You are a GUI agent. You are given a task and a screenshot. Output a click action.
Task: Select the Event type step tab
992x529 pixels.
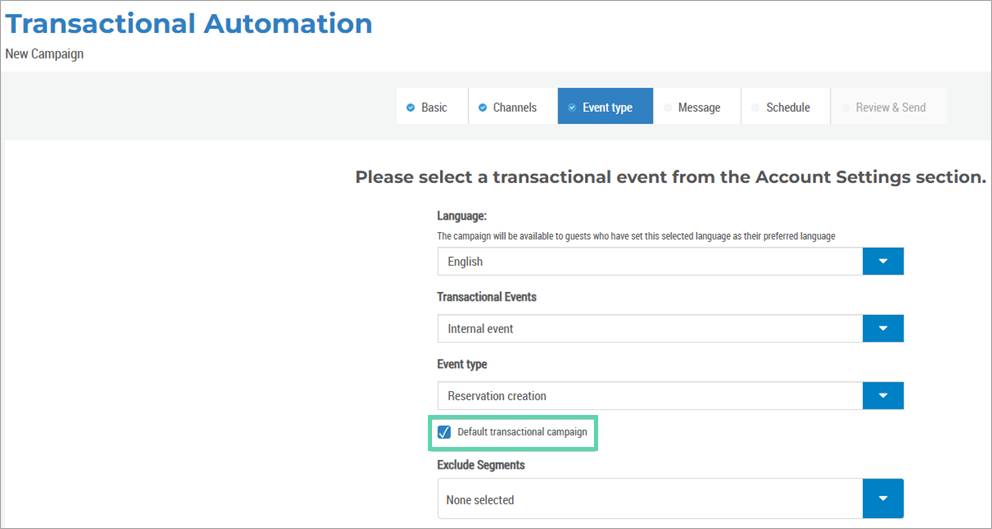click(x=605, y=106)
